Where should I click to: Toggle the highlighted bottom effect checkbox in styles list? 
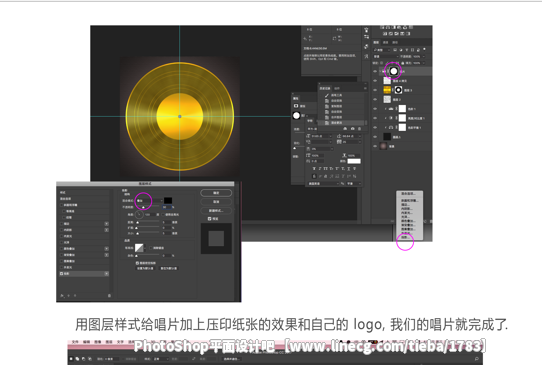62,273
